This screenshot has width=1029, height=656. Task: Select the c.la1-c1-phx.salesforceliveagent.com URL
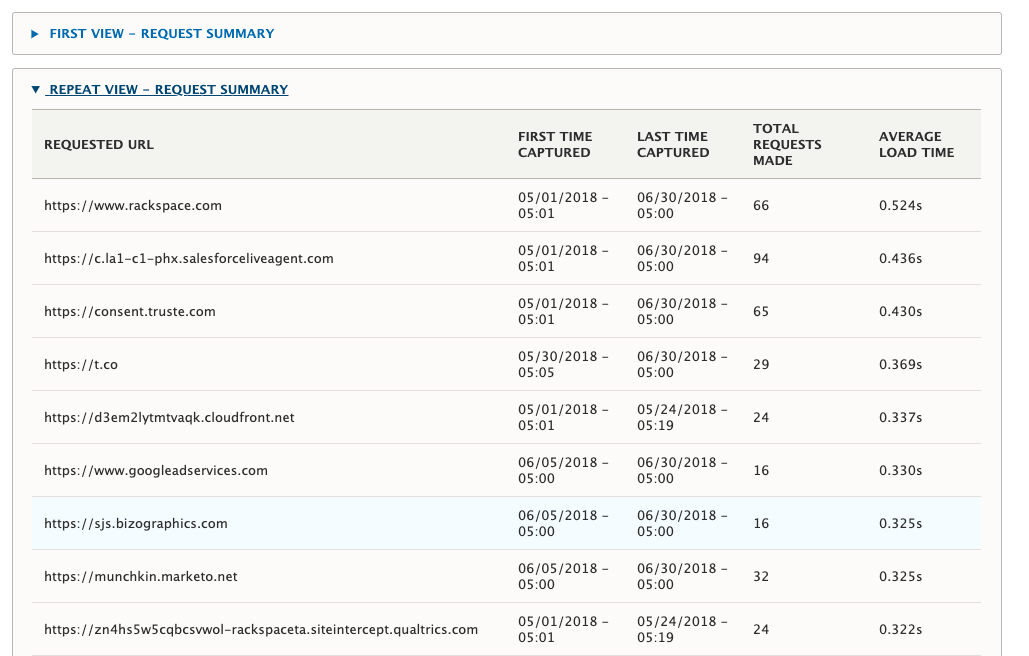click(189, 258)
